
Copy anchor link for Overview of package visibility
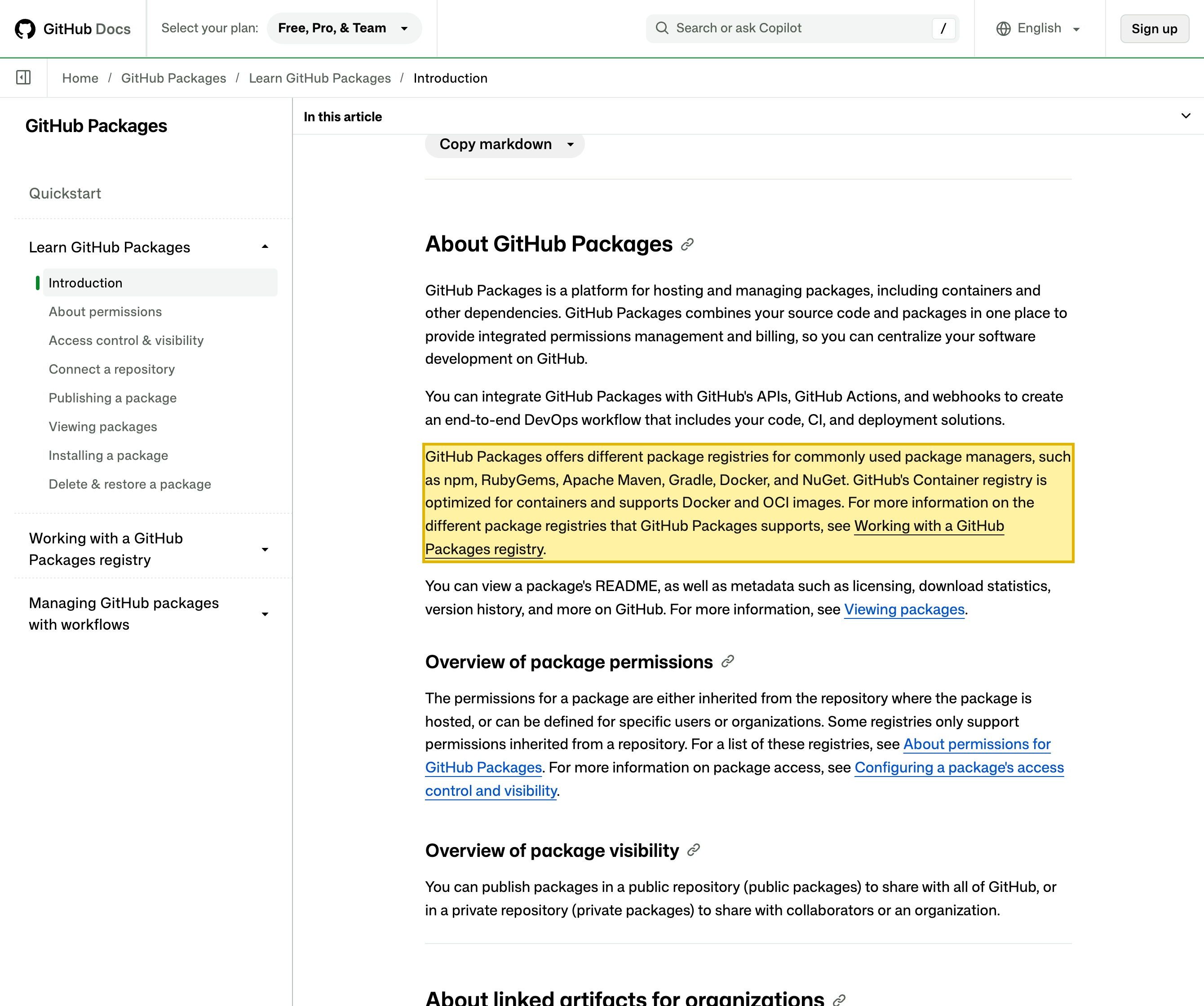click(694, 850)
